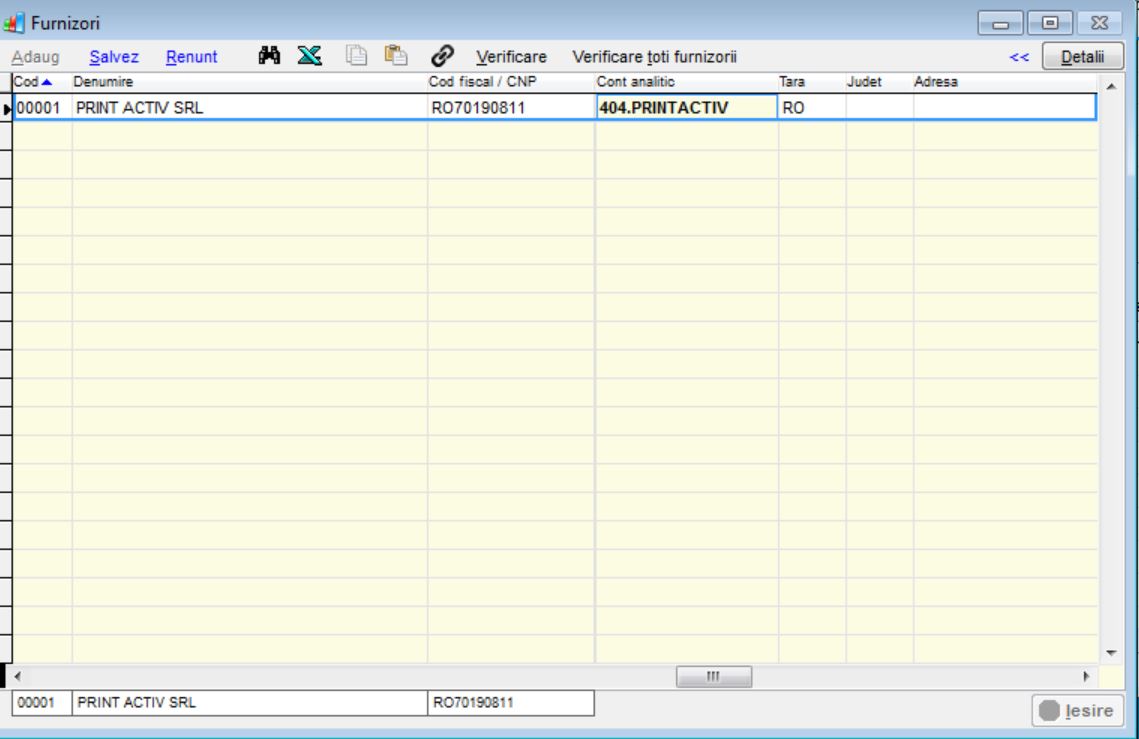
Task: Close the Furnizori window
Action: click(1100, 23)
